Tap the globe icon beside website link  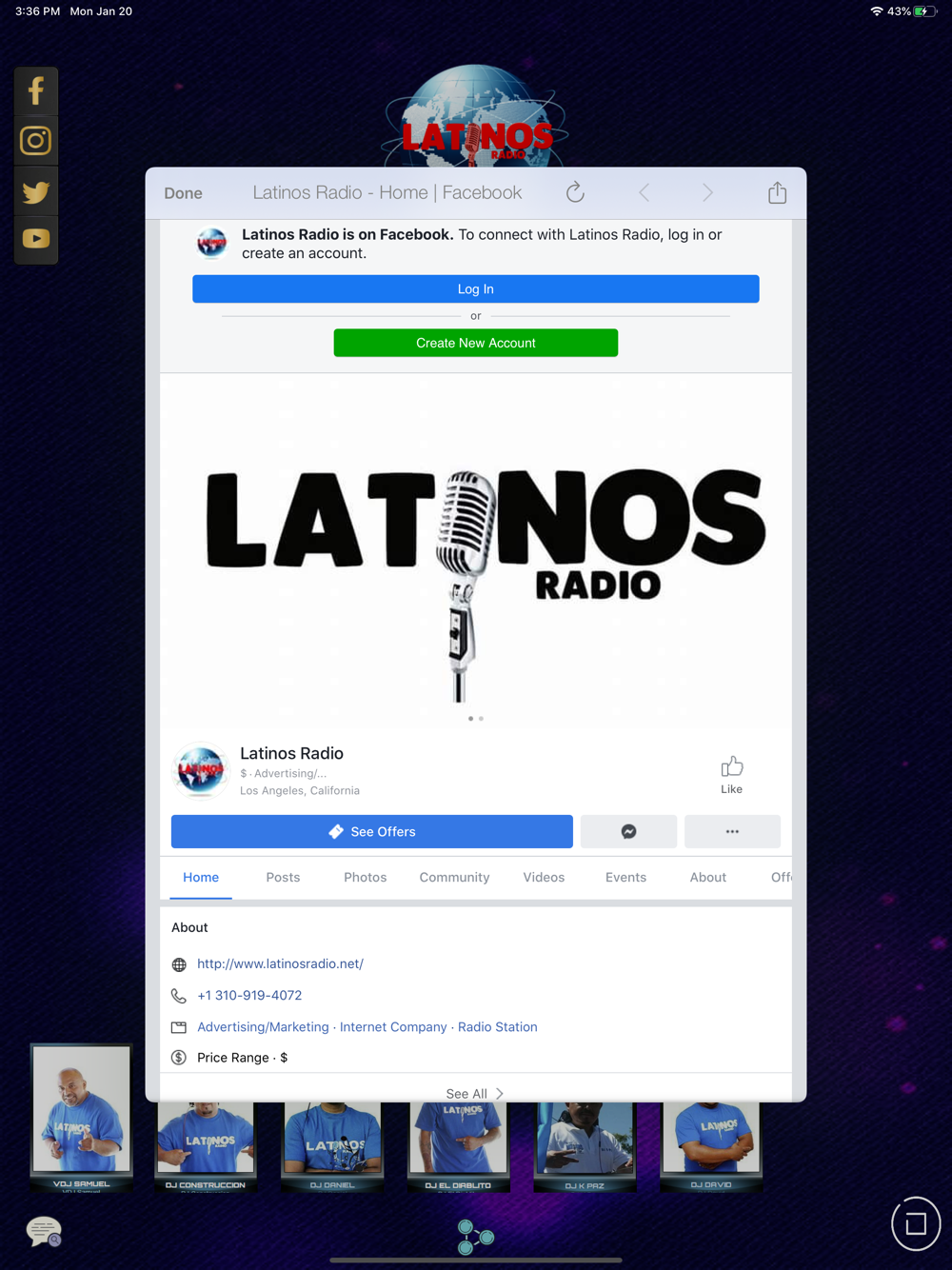pyautogui.click(x=179, y=964)
